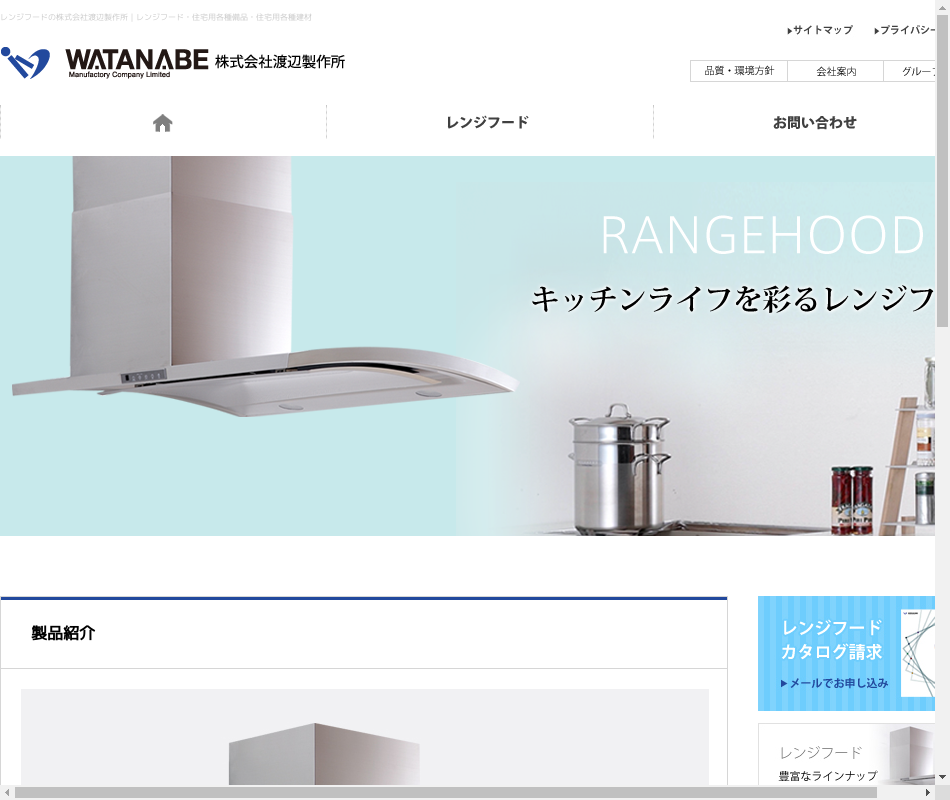Click left arrow on horizontal scrollbar
Viewport: 950px width, 800px height.
click(7, 792)
